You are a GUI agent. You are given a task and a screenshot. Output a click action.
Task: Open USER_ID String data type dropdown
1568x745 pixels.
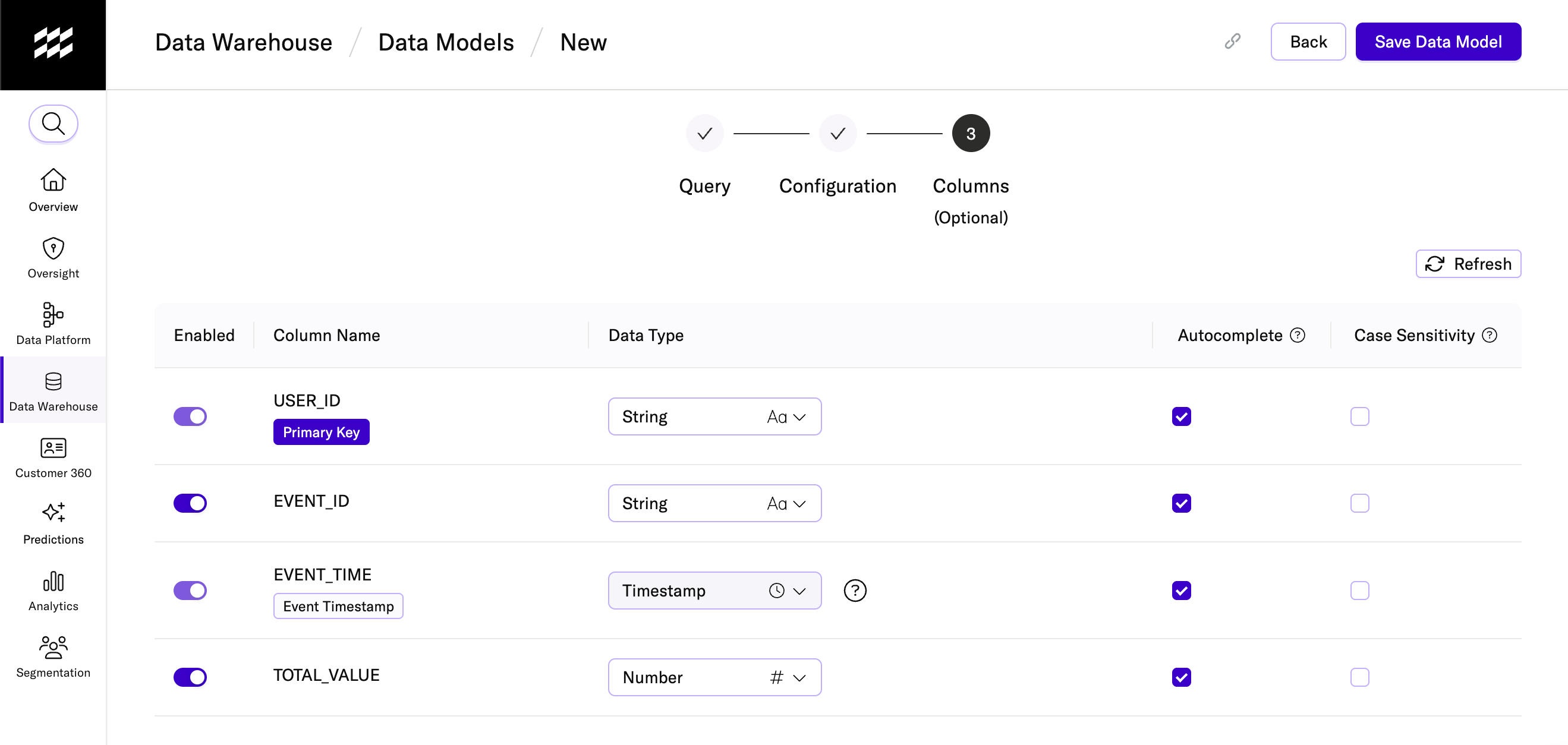714,416
